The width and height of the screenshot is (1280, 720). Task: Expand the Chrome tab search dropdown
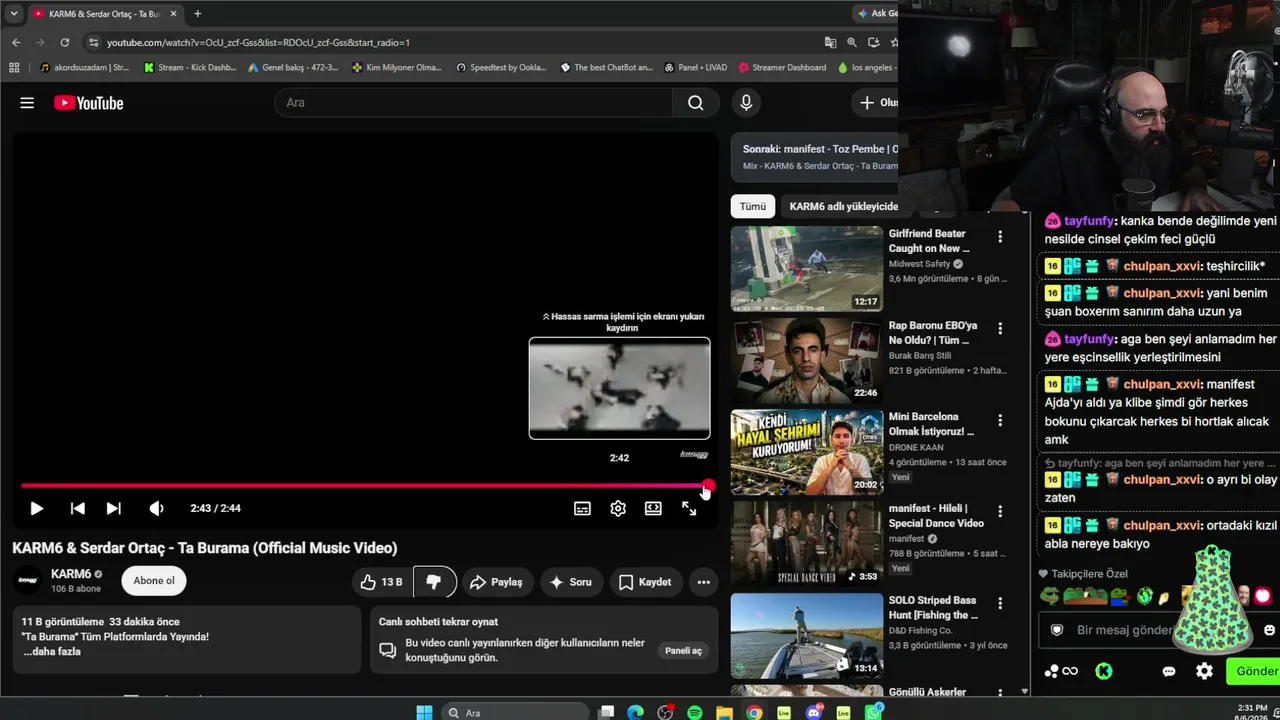[14, 14]
